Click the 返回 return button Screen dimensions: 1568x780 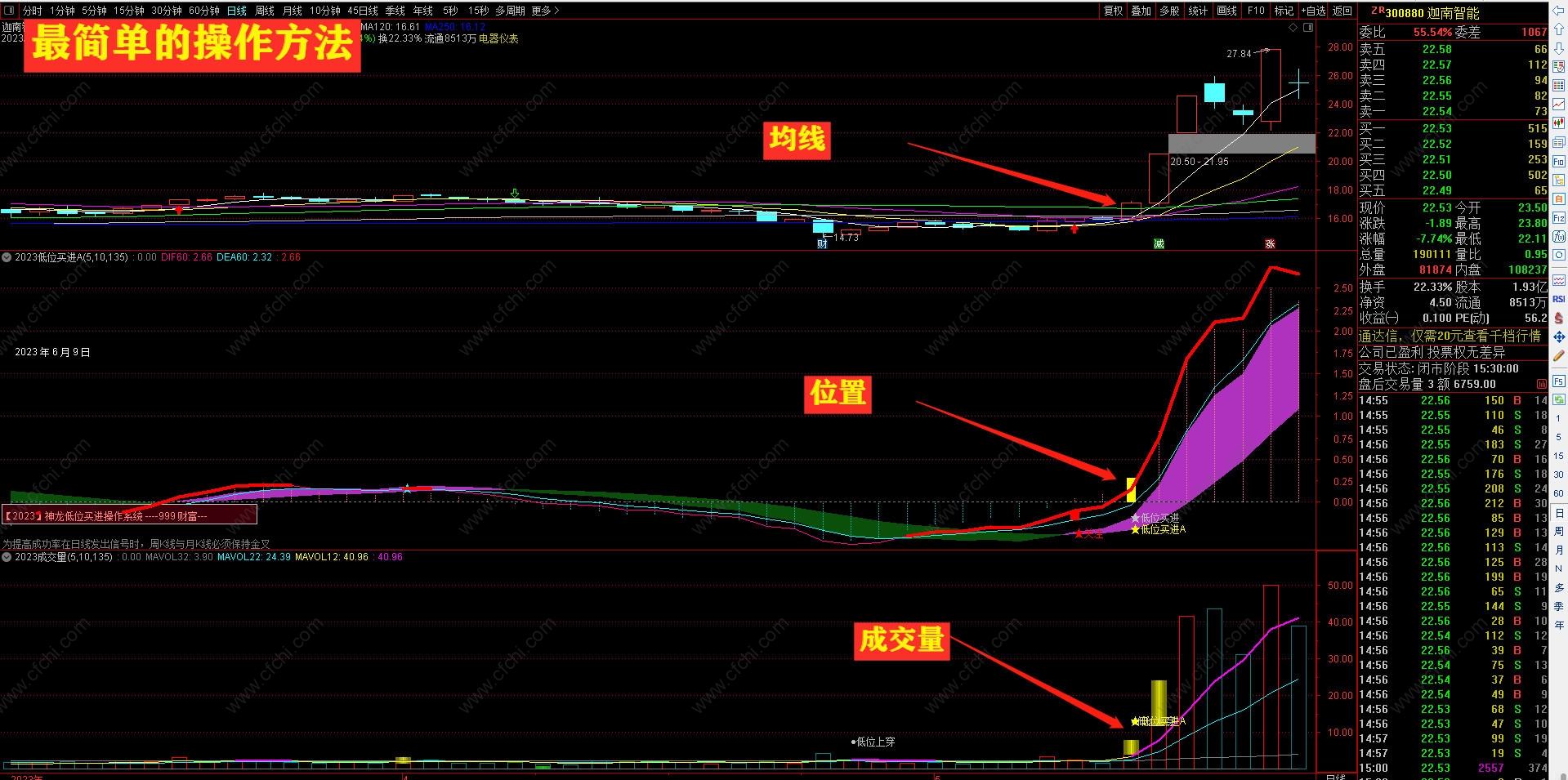pyautogui.click(x=1342, y=11)
